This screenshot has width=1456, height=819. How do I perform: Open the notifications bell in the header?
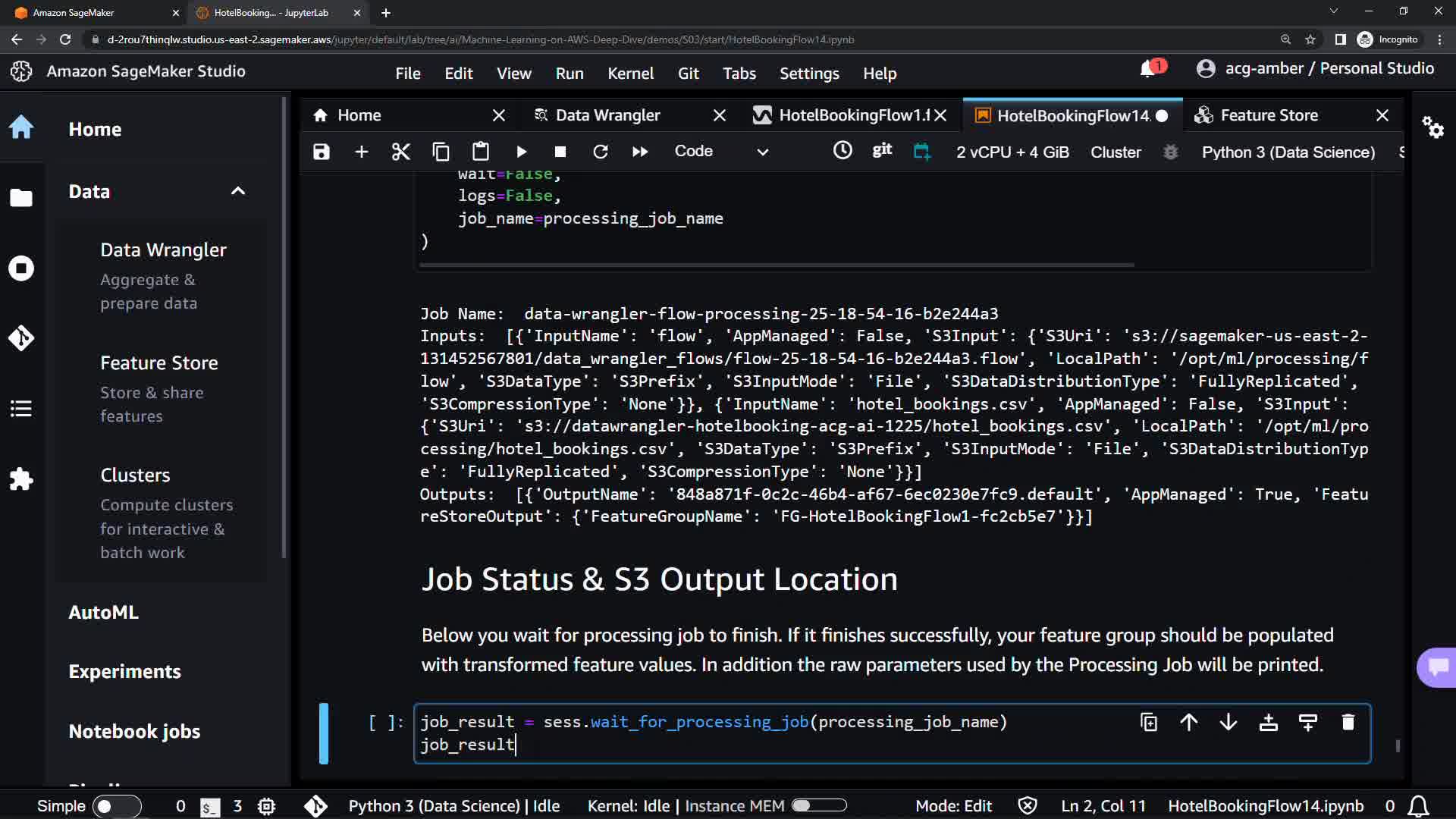pyautogui.click(x=1148, y=69)
